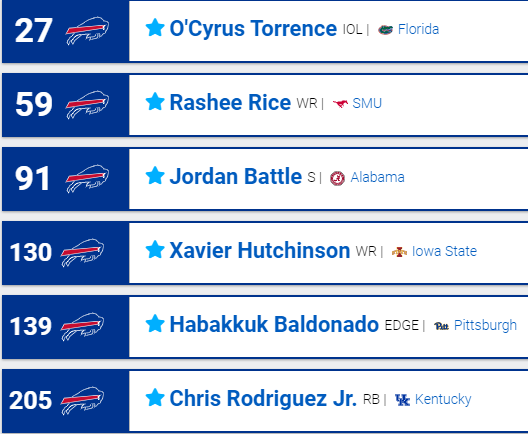Image resolution: width=528 pixels, height=434 pixels.
Task: Click the star icon beside O'Cyrus Torrence
Action: 155,27
